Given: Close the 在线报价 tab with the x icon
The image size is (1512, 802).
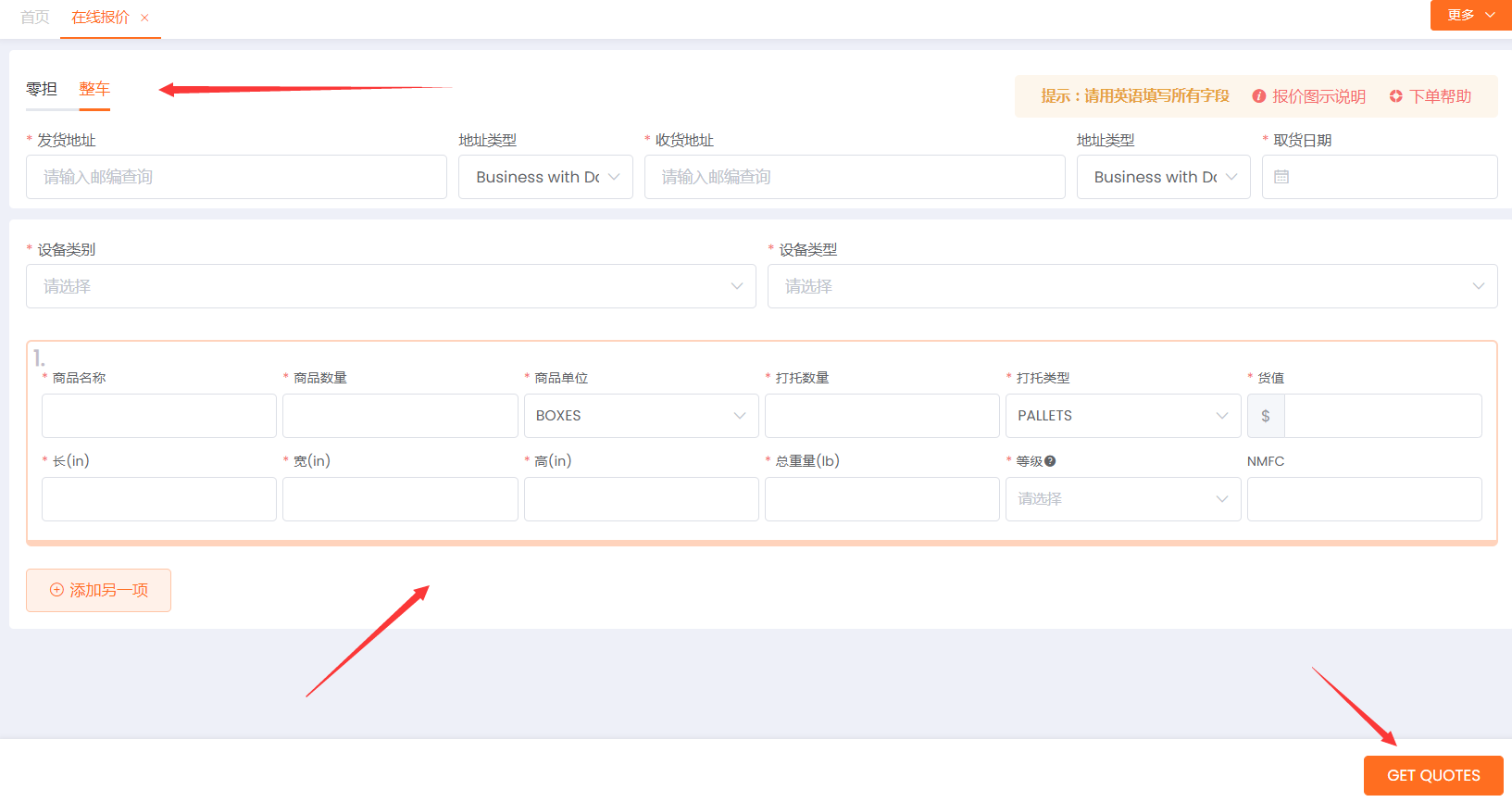Looking at the screenshot, I should [144, 18].
